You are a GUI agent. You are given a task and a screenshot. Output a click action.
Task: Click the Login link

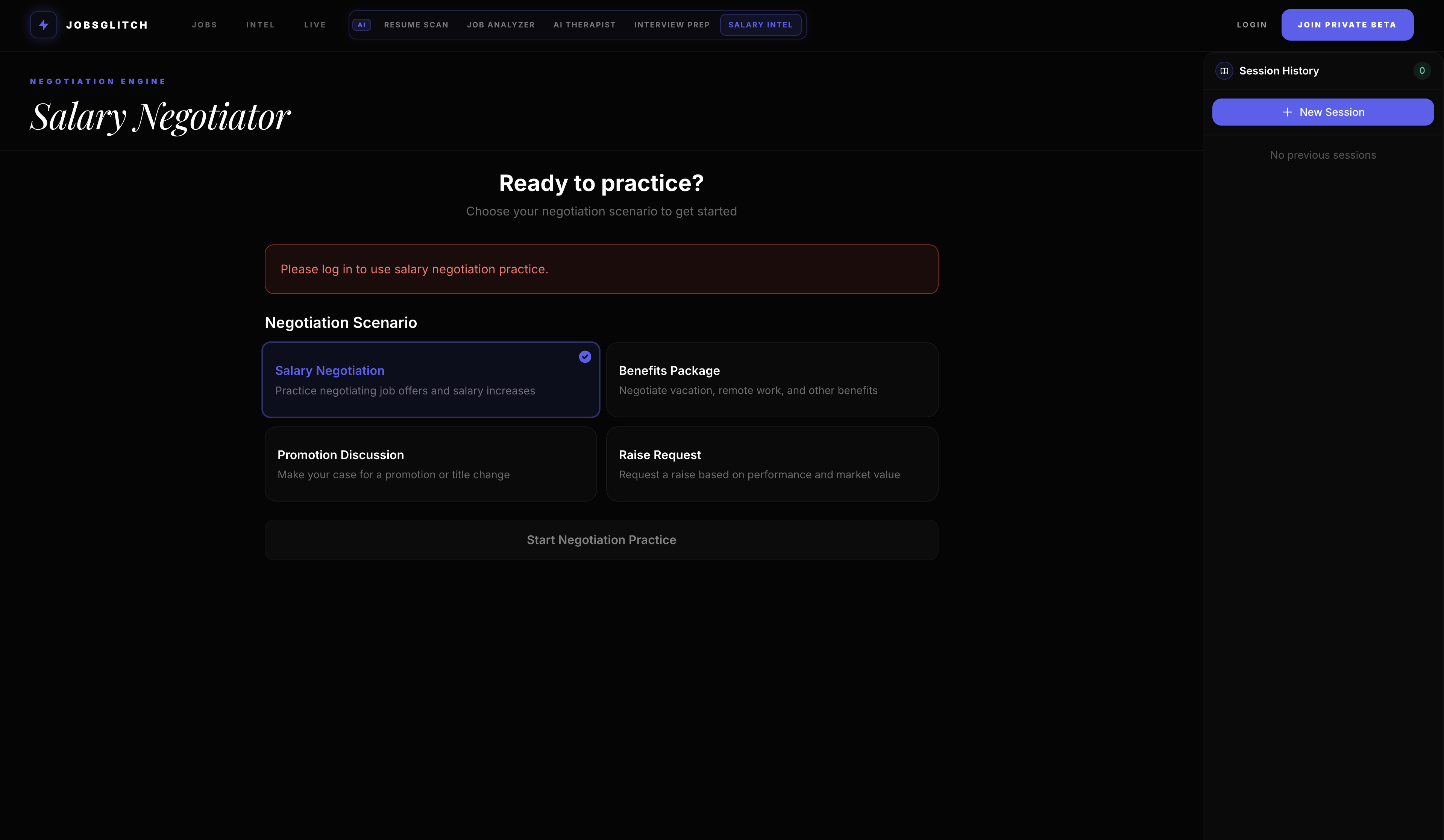(x=1252, y=25)
